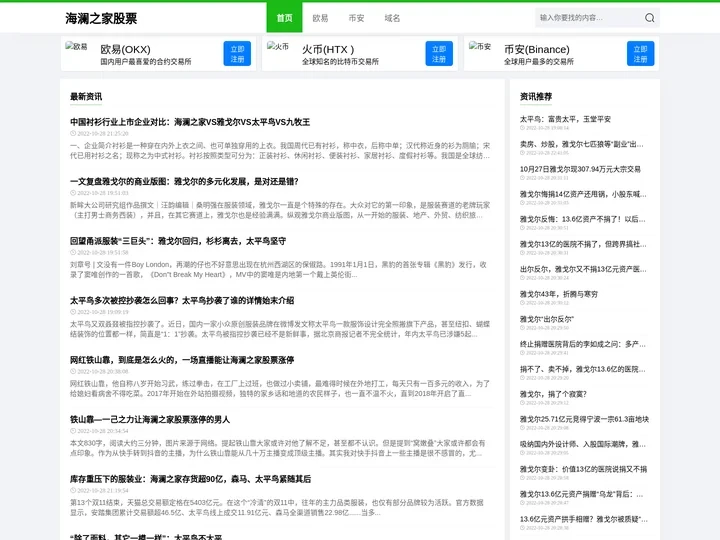Open the 欧易(OKX) card title

tap(125, 49)
